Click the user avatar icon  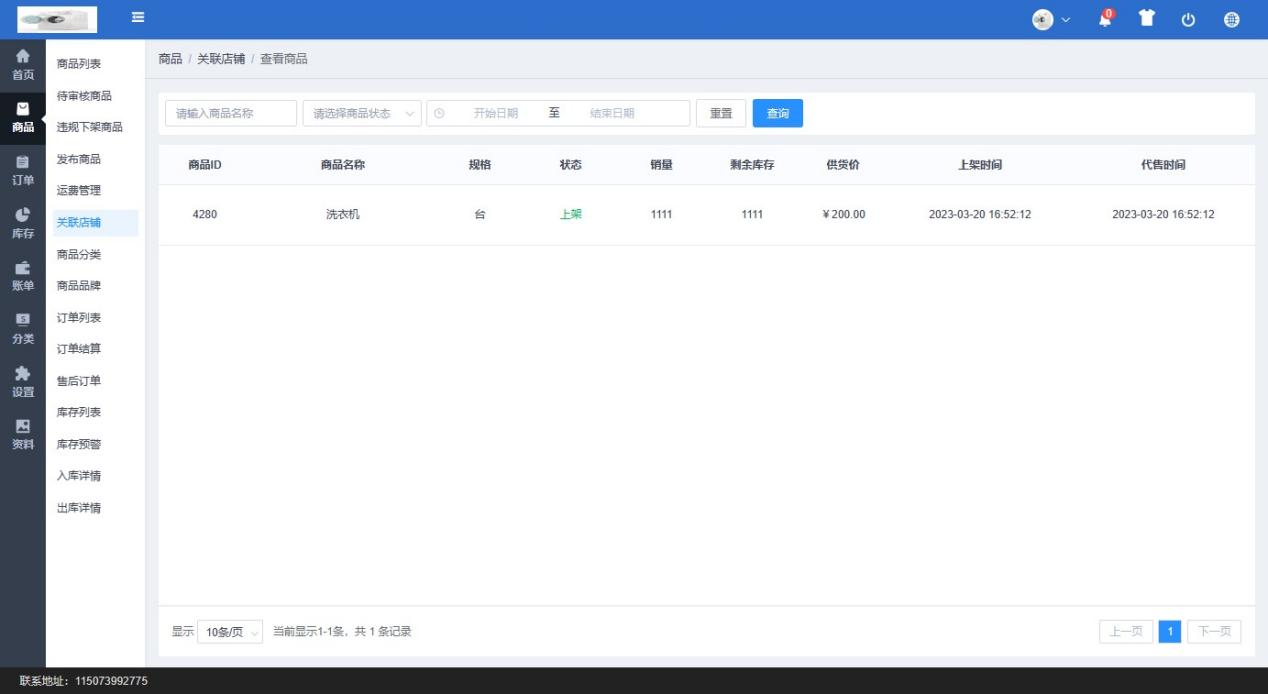1043,20
